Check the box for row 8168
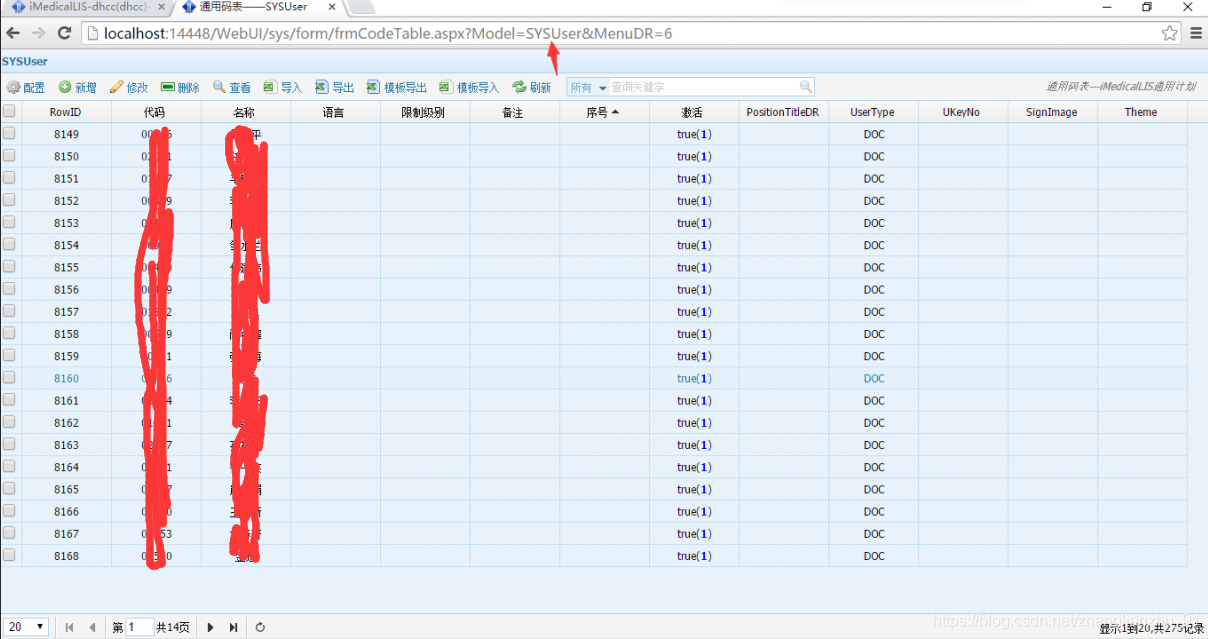This screenshot has width=1208, height=639. pyautogui.click(x=9, y=555)
